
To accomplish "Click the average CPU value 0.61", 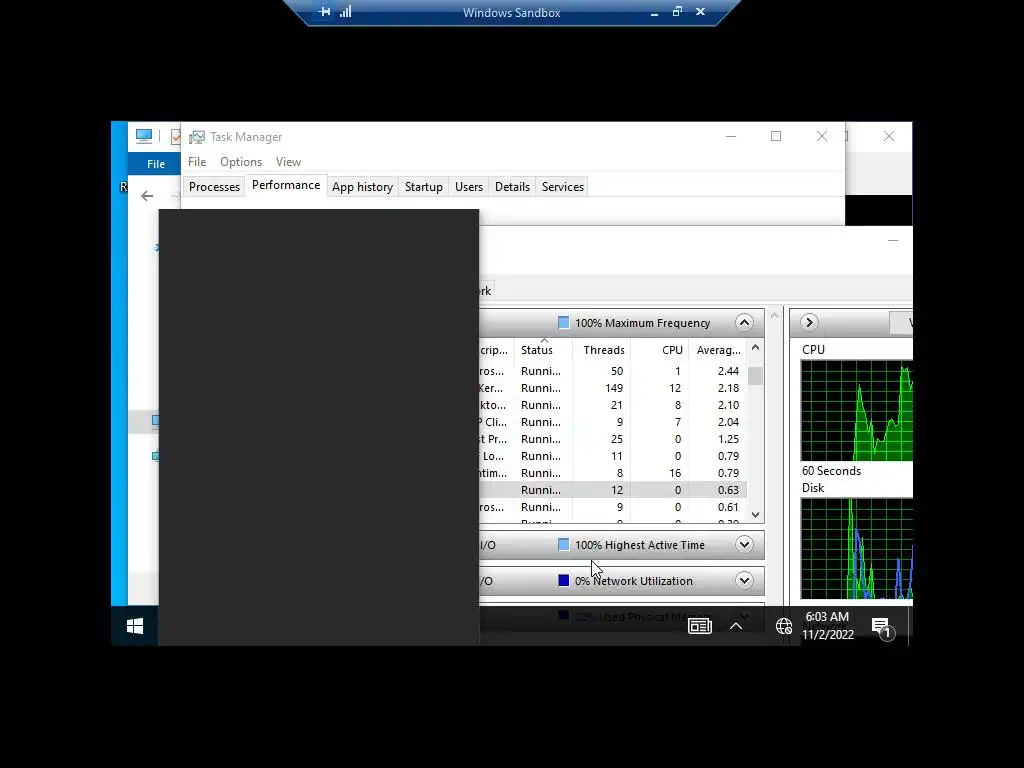I will (728, 507).
